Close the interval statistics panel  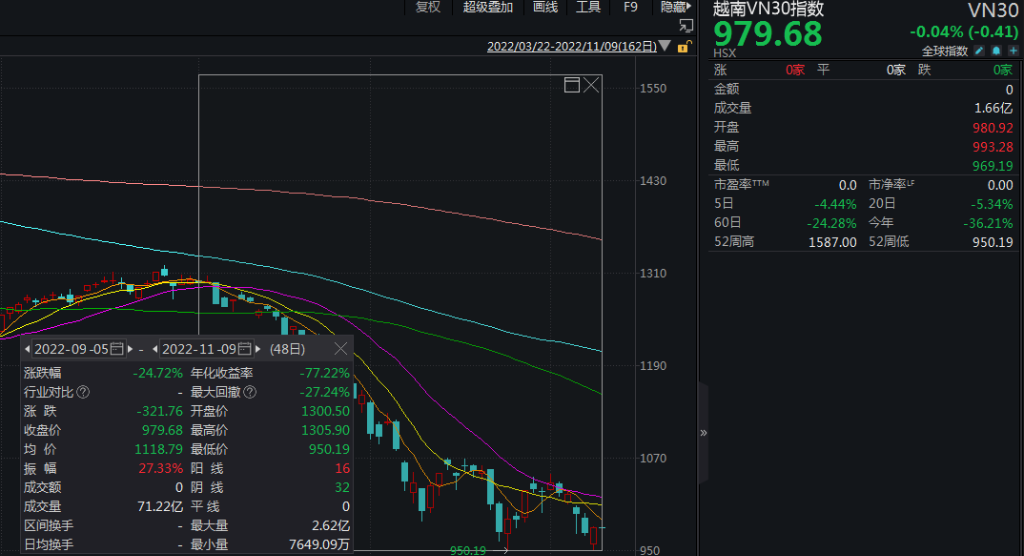pos(341,349)
